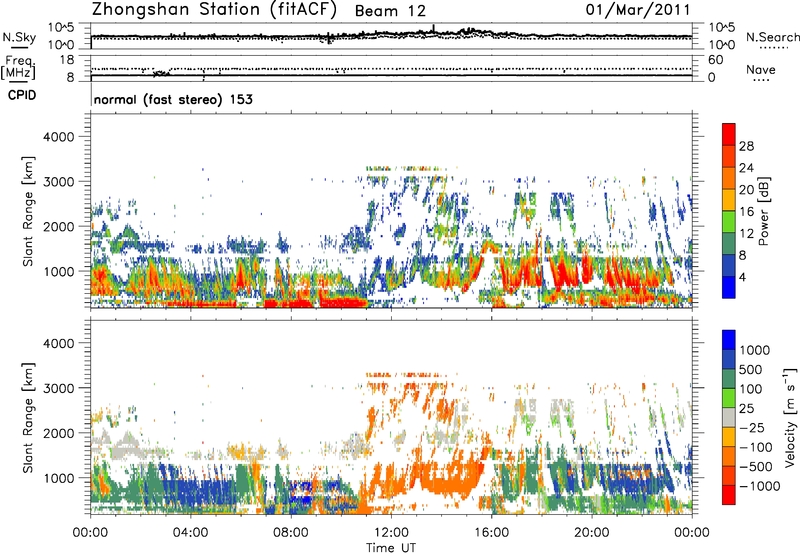
Task: Click the solid line sample under N.Sky
Action: click(x=19, y=47)
